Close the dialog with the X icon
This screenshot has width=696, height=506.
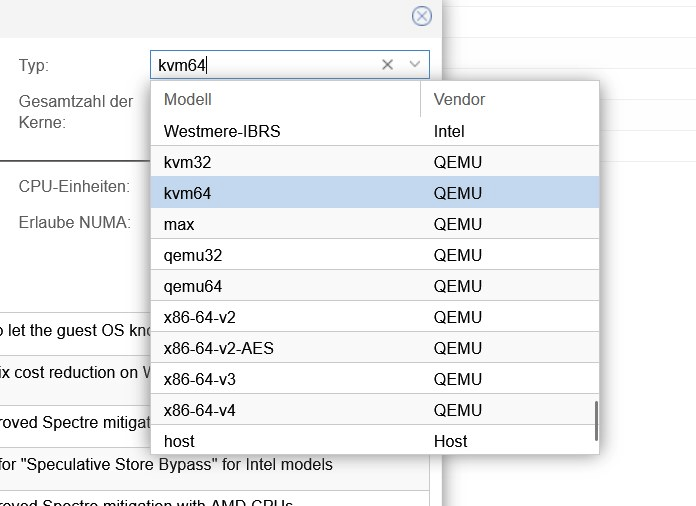click(x=422, y=16)
